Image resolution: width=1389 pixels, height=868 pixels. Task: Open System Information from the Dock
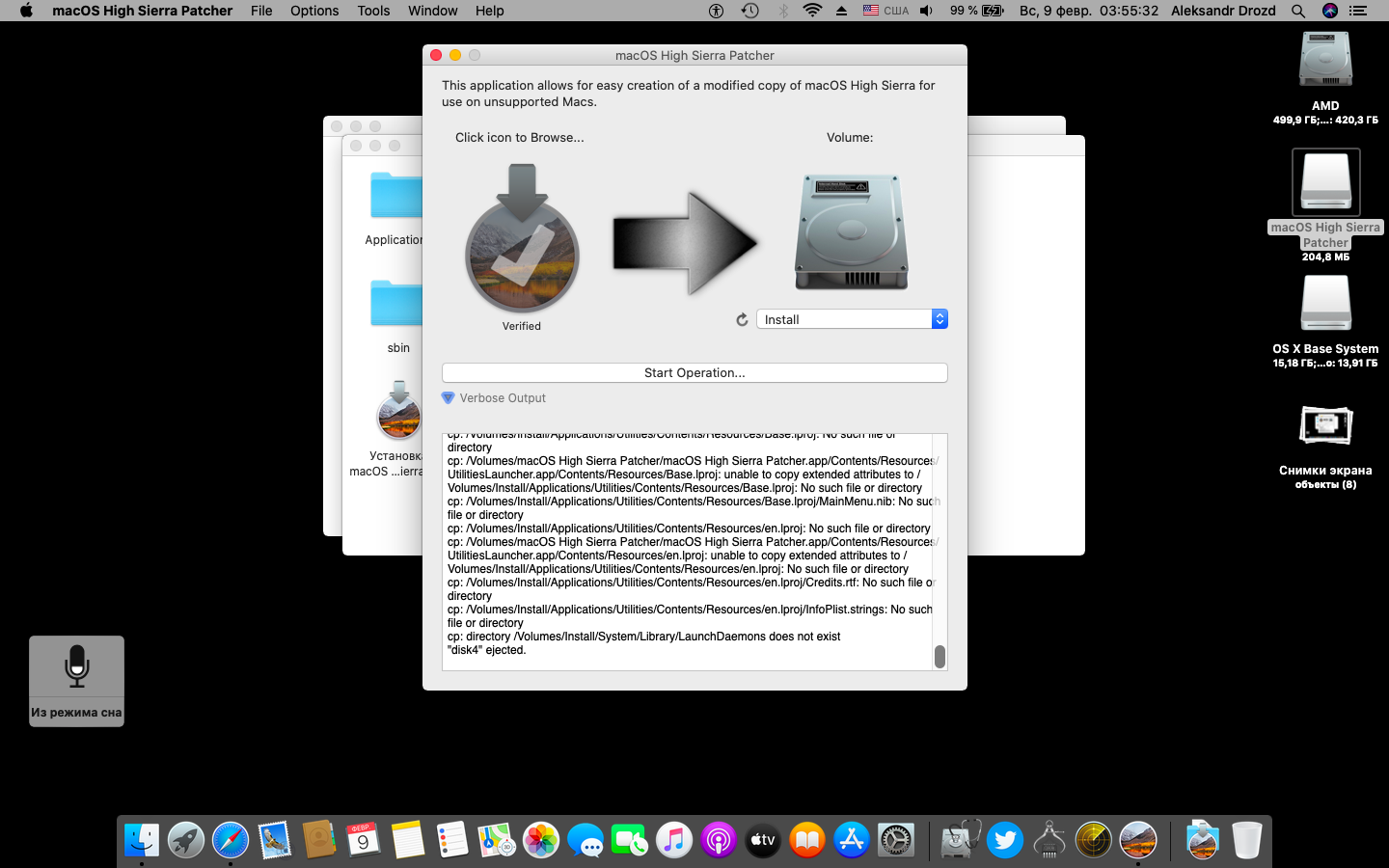[x=1049, y=840]
